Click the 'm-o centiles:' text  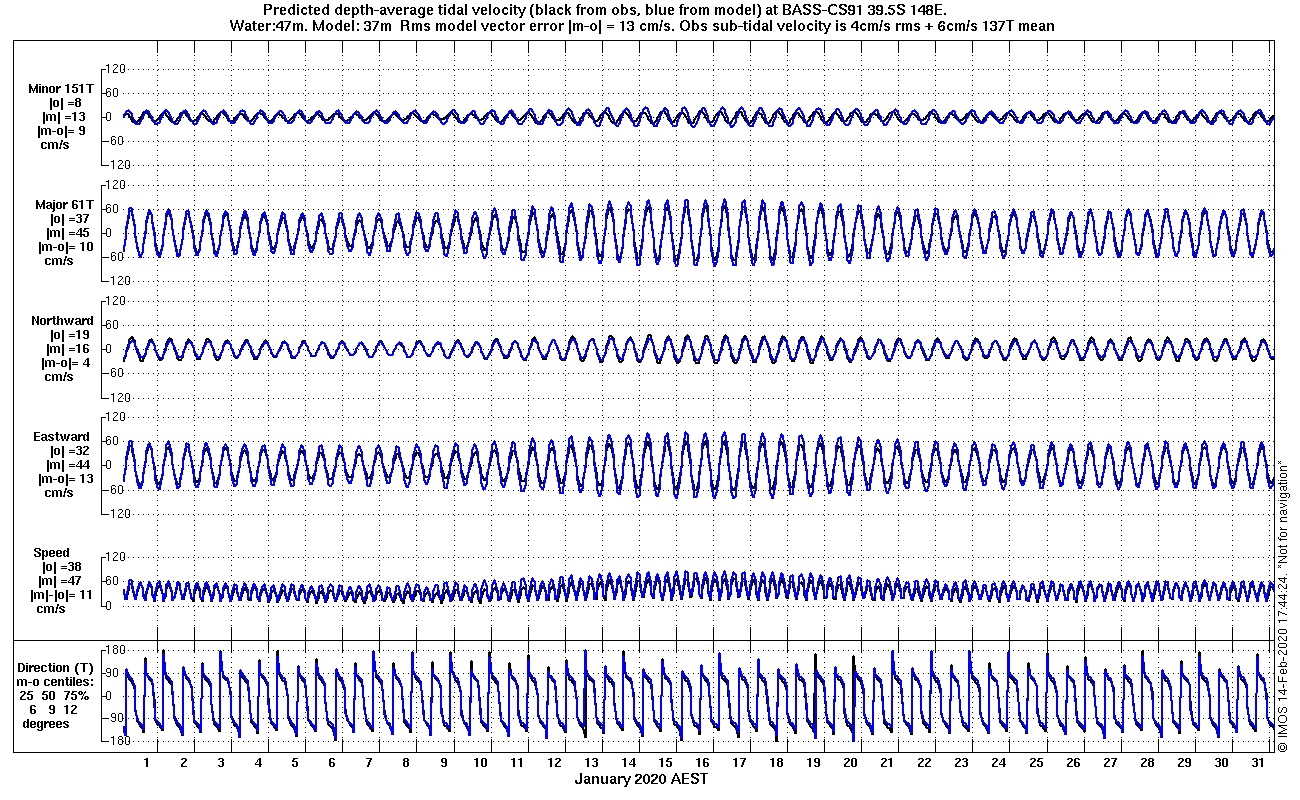(x=56, y=681)
